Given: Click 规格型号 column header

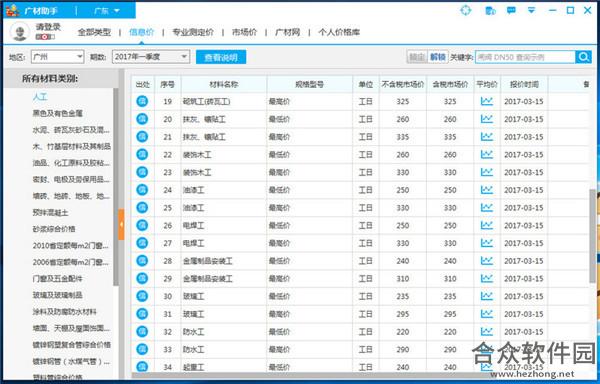Looking at the screenshot, I should [x=309, y=84].
